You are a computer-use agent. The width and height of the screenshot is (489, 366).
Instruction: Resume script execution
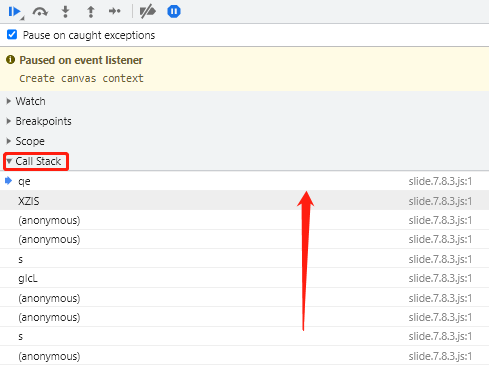click(x=14, y=12)
